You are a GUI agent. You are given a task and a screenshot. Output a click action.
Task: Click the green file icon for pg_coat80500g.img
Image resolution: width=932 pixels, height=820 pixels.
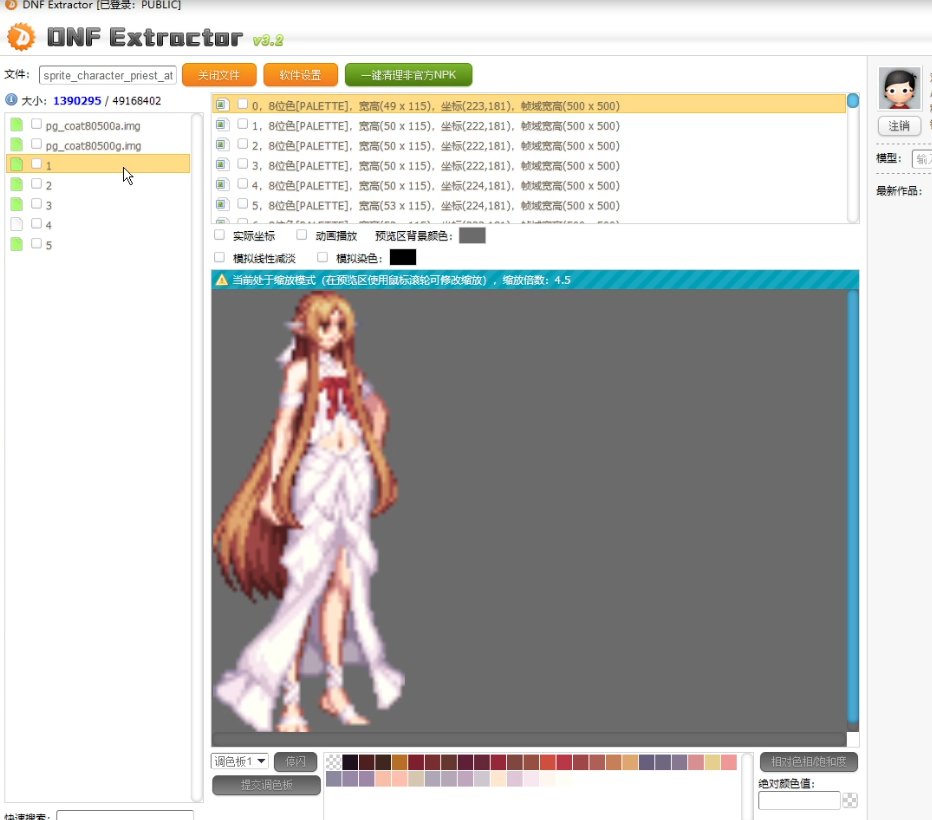pyautogui.click(x=17, y=144)
